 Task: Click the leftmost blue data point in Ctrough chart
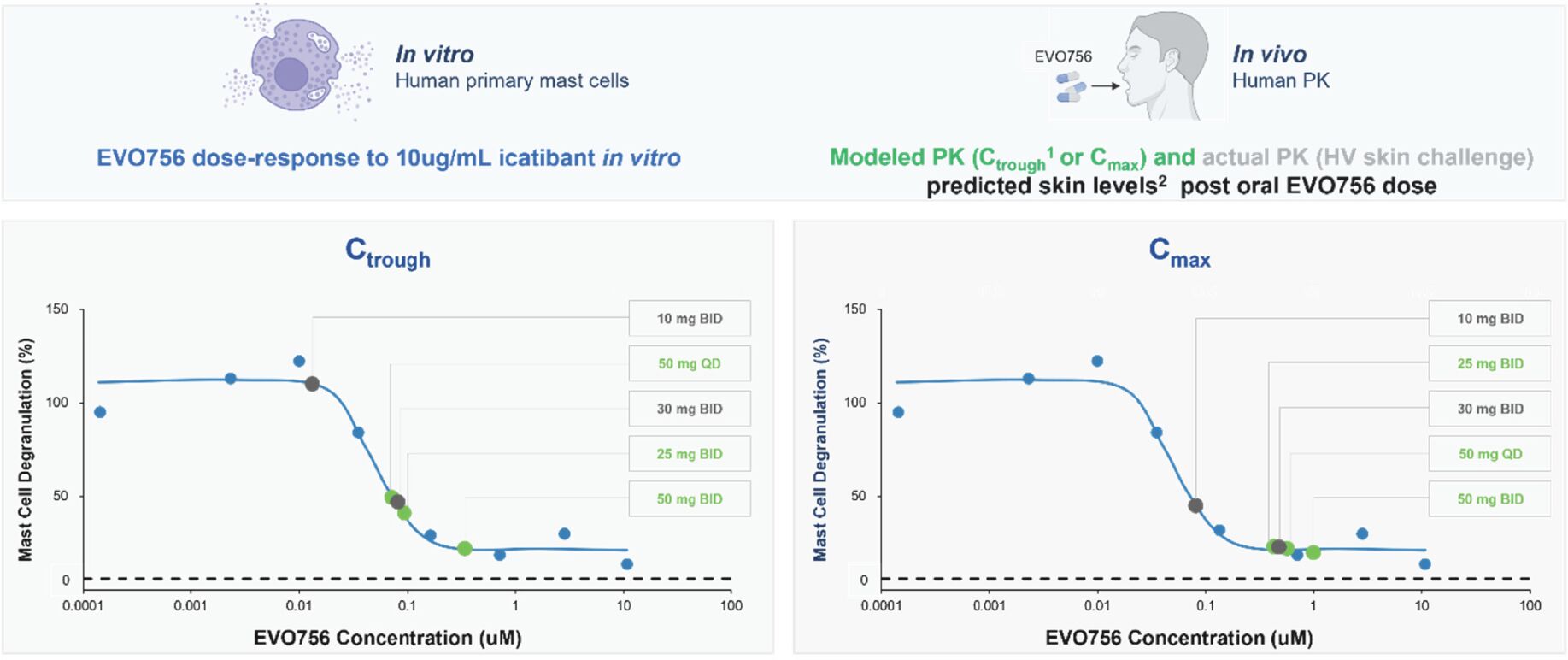(x=100, y=412)
